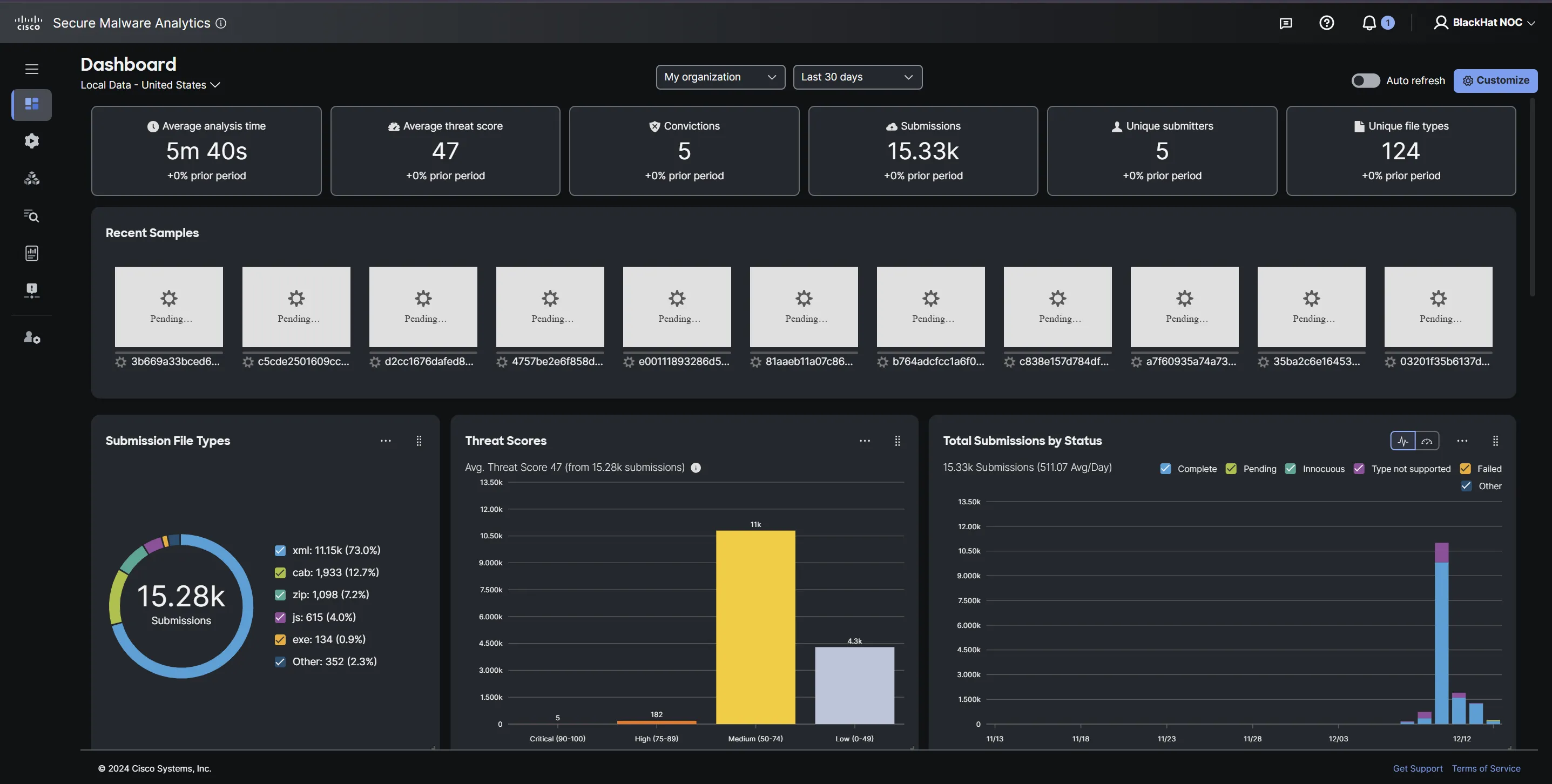Image resolution: width=1552 pixels, height=784 pixels.
Task: Open the Last 30 days dropdown
Action: click(857, 77)
